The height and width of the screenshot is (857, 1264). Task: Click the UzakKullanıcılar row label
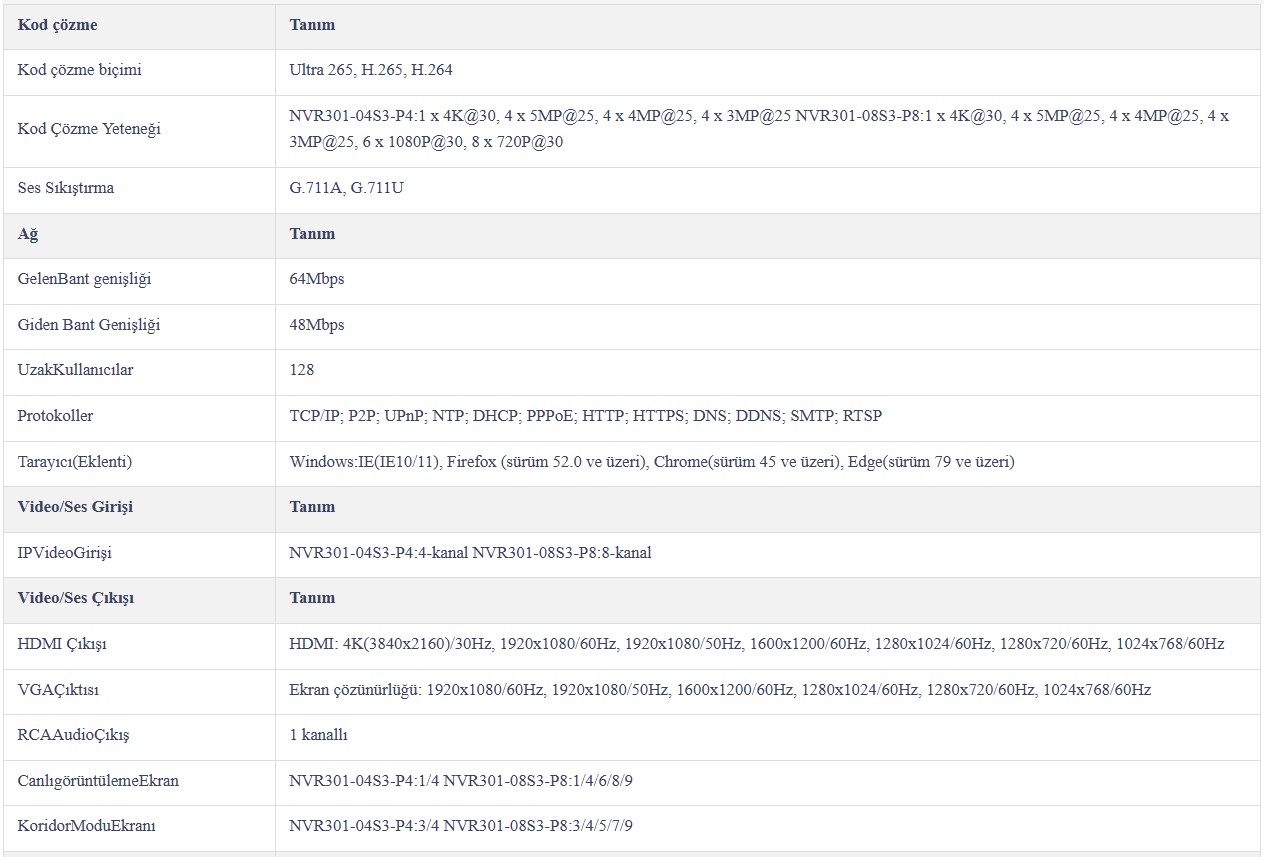click(x=75, y=370)
